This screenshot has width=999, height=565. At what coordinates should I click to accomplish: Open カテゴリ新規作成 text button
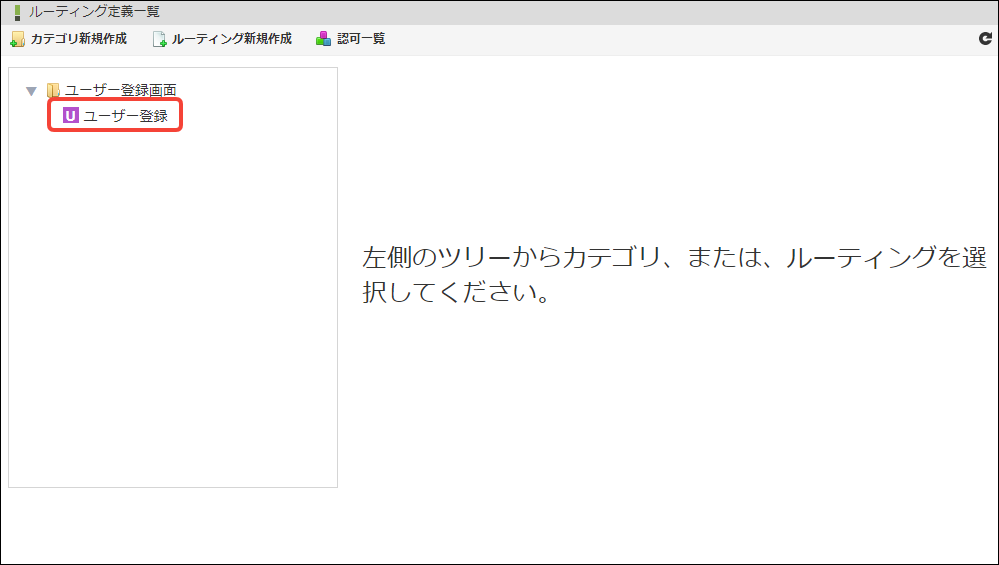tap(78, 39)
